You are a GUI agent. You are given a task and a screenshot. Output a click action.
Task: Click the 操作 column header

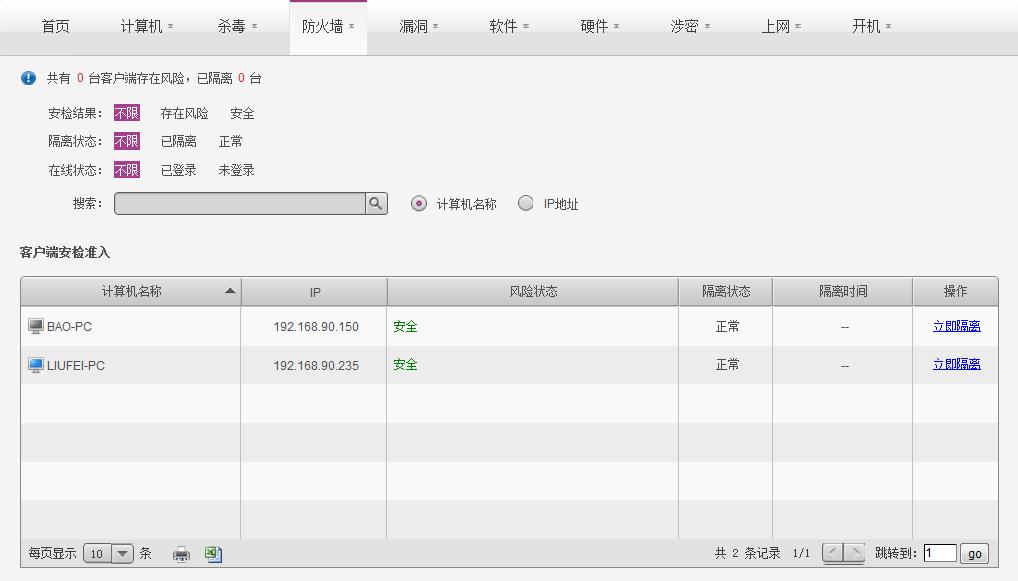click(955, 291)
